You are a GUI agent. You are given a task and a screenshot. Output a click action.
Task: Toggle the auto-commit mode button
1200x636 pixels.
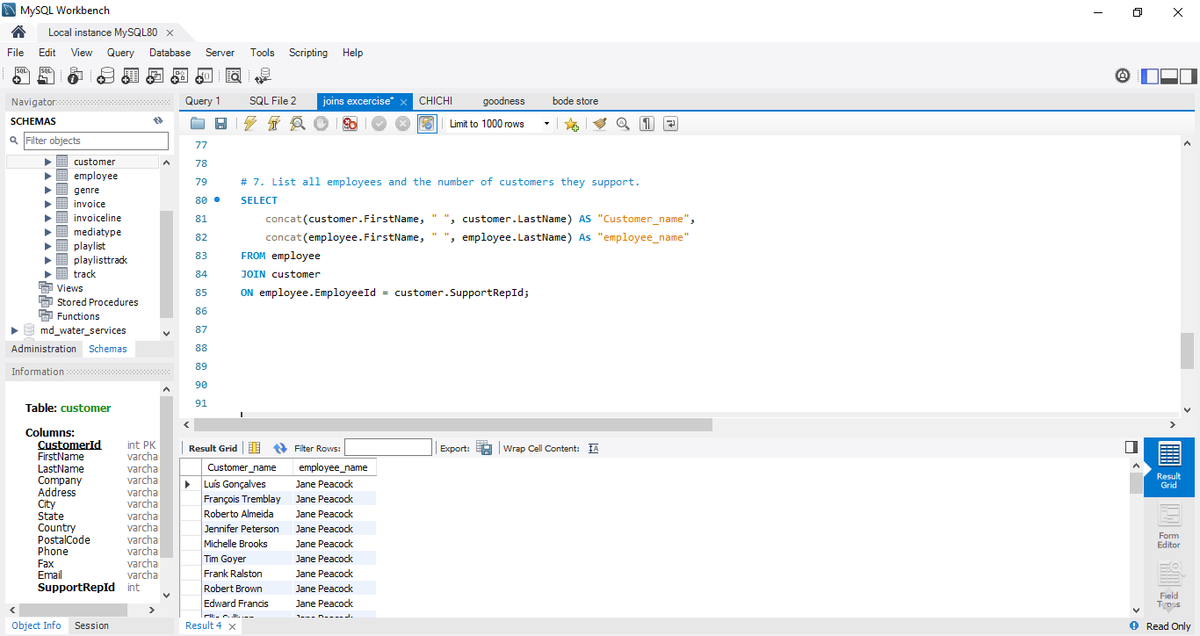coord(427,124)
